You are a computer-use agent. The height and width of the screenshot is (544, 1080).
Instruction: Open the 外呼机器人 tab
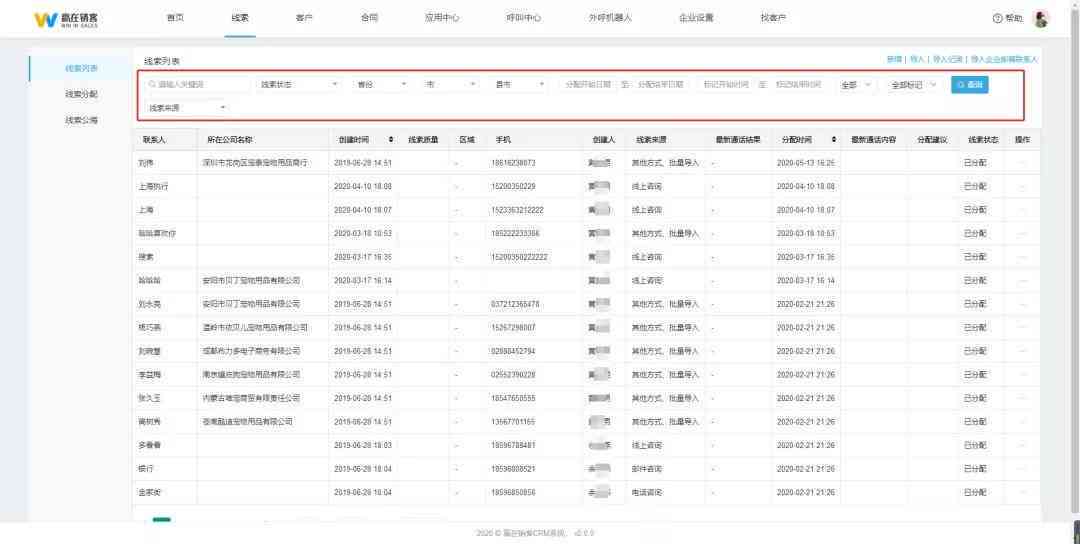(x=610, y=18)
